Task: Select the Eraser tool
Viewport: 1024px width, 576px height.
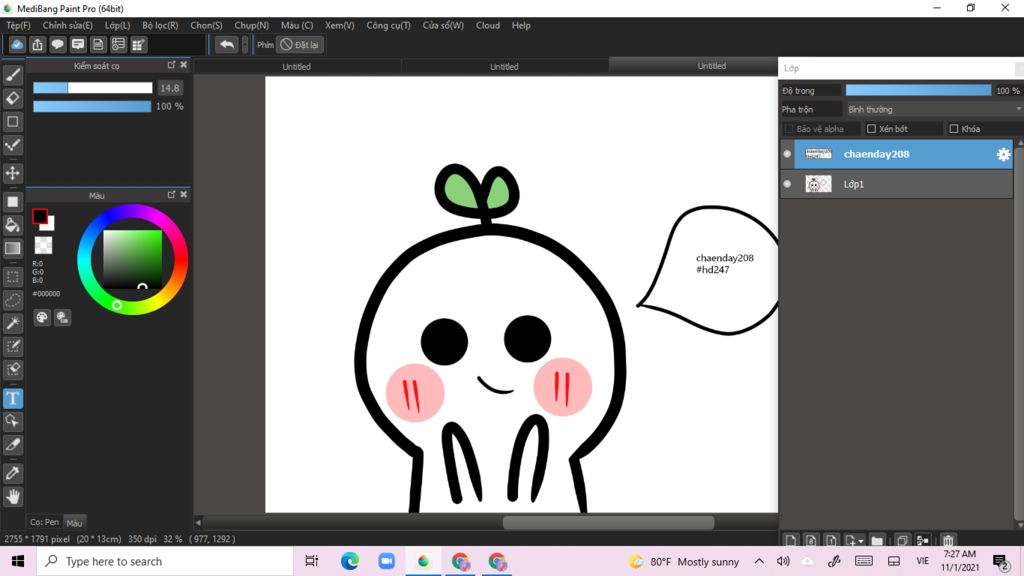Action: (x=12, y=99)
